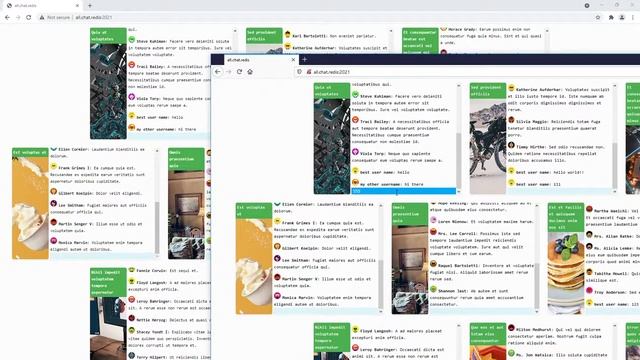Open the Chrome profile avatar icon
The width and height of the screenshot is (640, 360).
pos(622,17)
